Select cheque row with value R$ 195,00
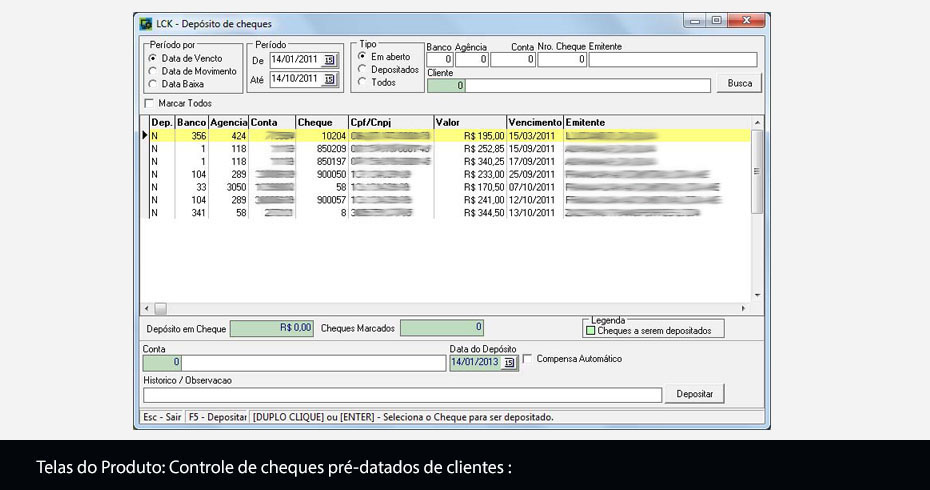930x490 pixels. [450, 136]
